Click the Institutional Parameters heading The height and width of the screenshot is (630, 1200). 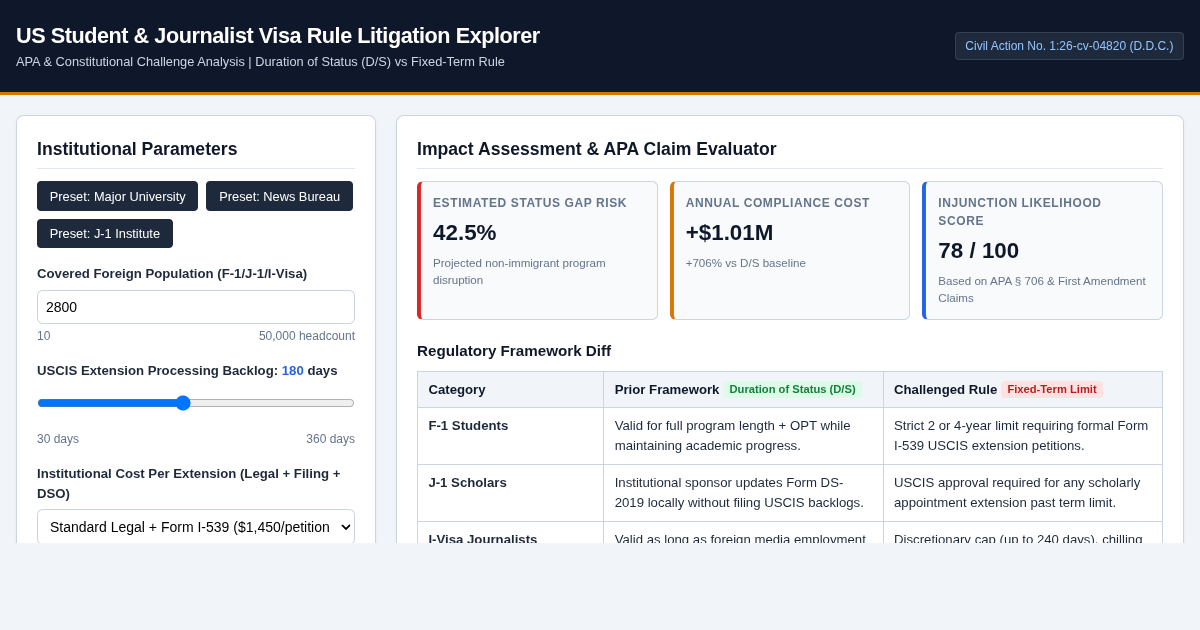click(137, 149)
